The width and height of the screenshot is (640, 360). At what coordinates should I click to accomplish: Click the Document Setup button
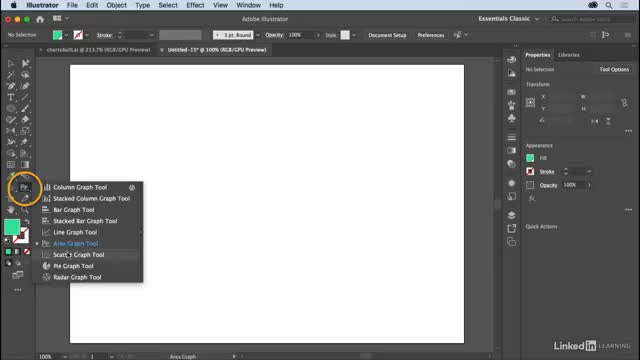[387, 35]
